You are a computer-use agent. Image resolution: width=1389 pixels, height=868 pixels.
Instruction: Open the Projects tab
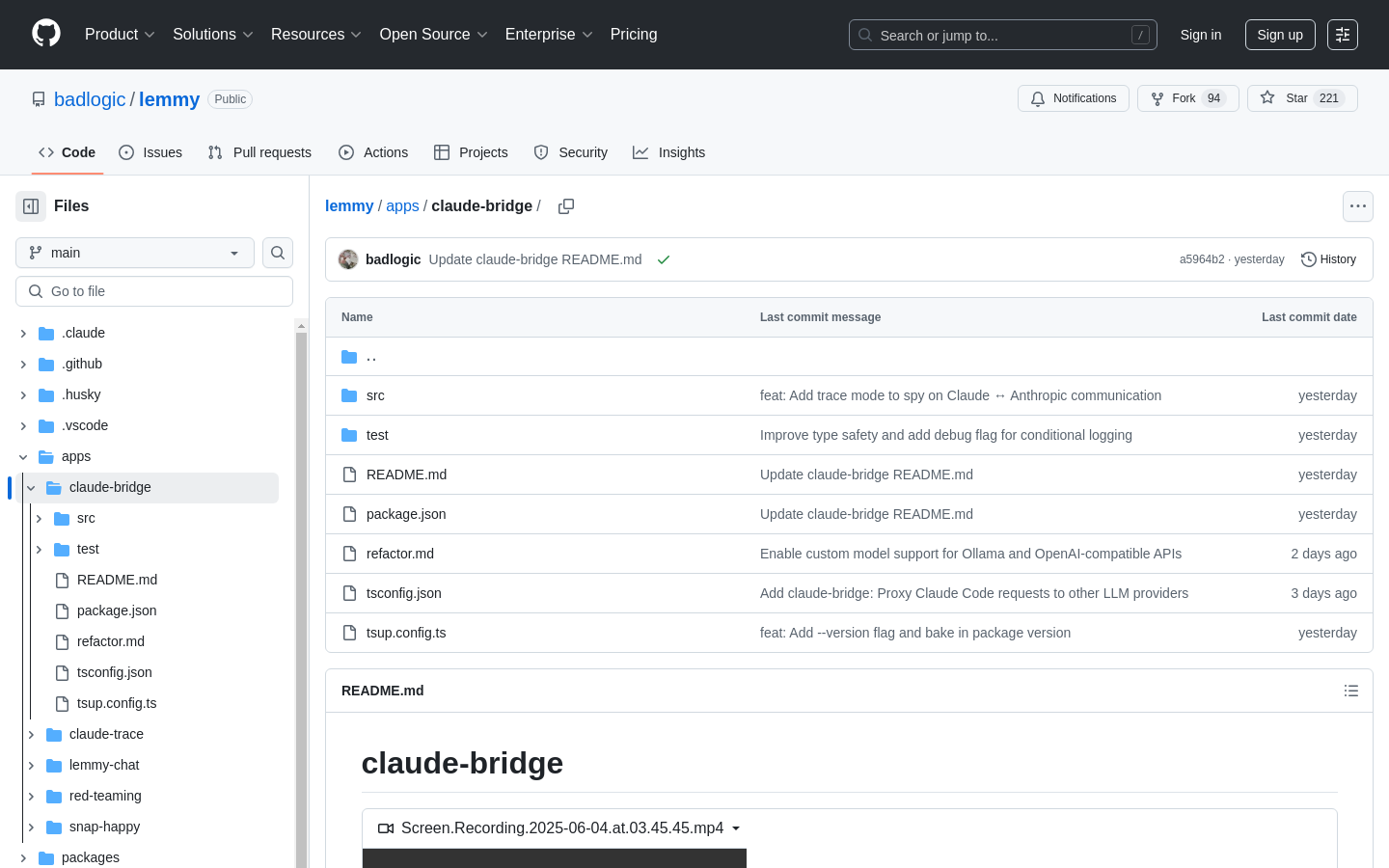point(471,152)
